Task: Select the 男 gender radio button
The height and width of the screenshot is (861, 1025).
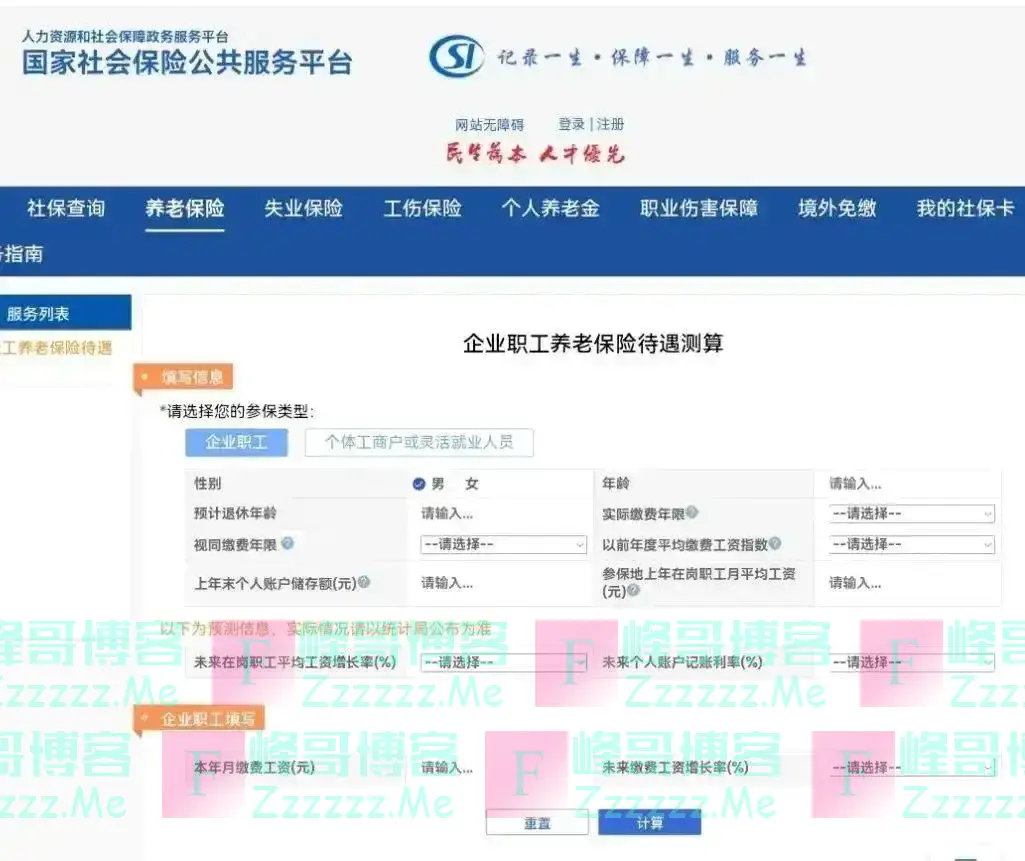Action: point(419,484)
